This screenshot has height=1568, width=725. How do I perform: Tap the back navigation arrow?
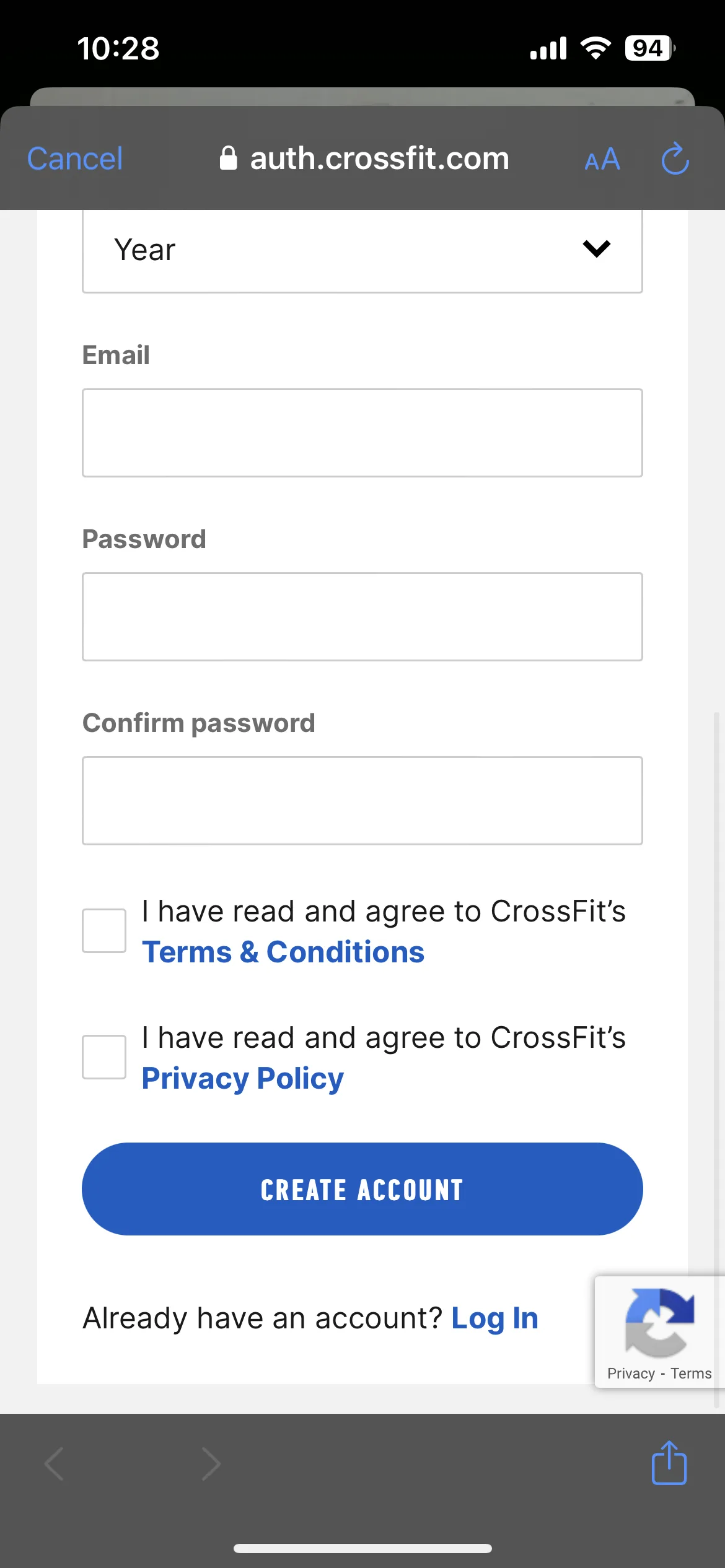point(55,1464)
